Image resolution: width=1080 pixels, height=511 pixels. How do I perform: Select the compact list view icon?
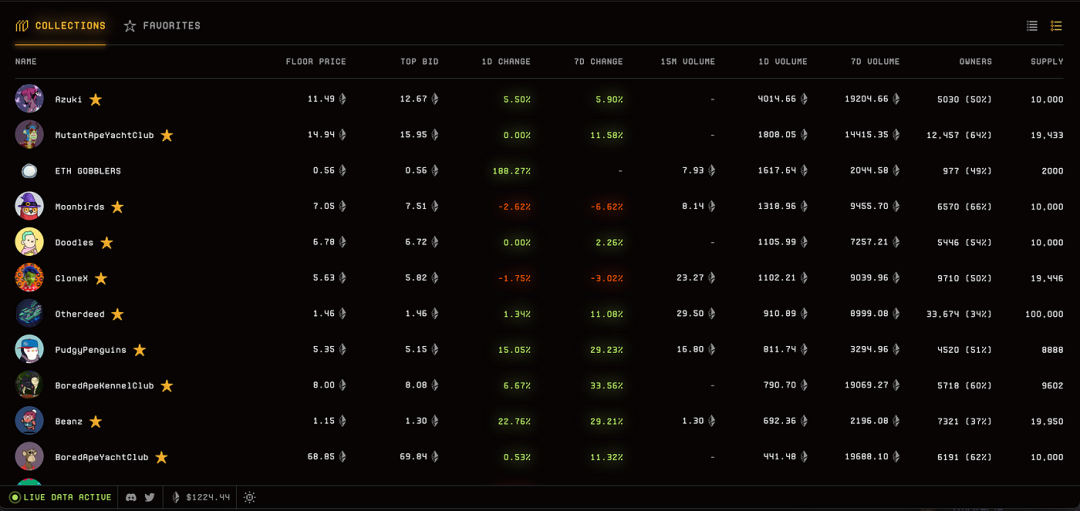point(1032,26)
